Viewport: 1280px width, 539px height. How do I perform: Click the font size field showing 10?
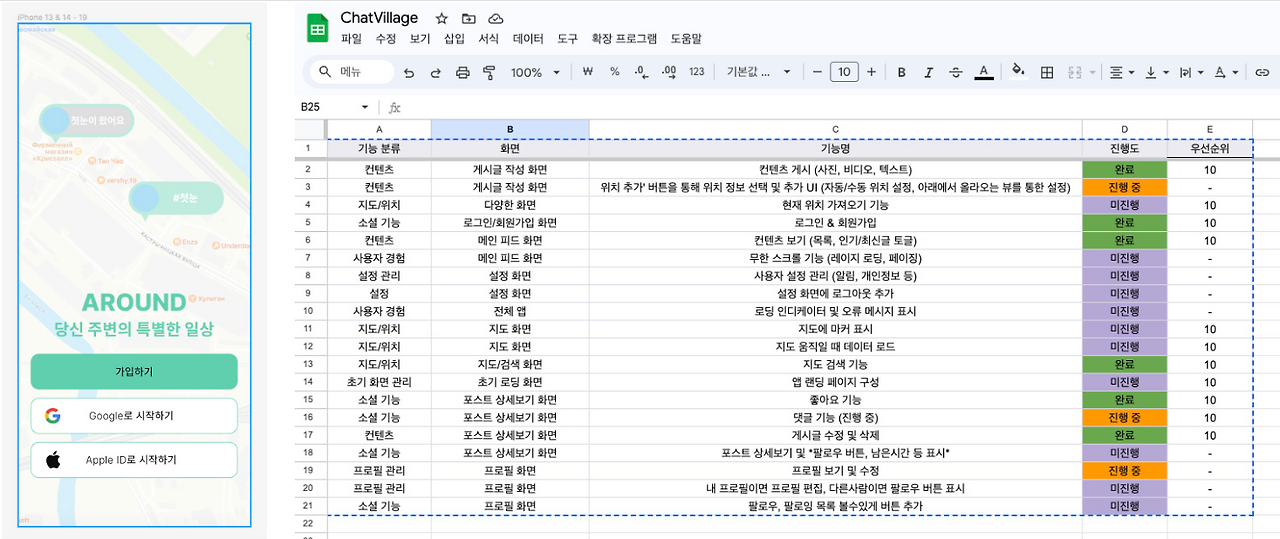click(x=844, y=72)
